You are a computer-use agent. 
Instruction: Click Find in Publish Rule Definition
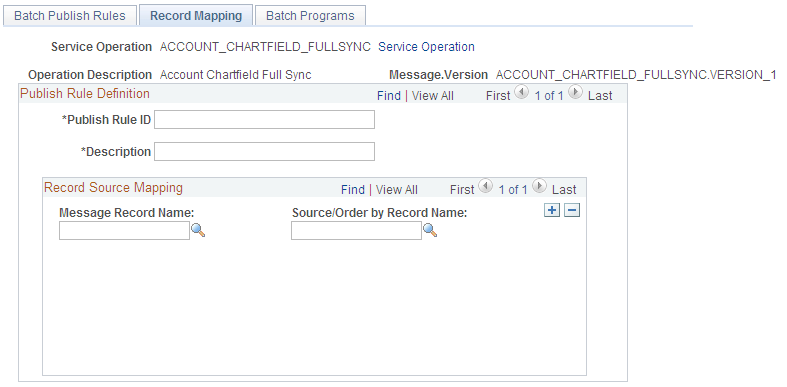coord(389,96)
